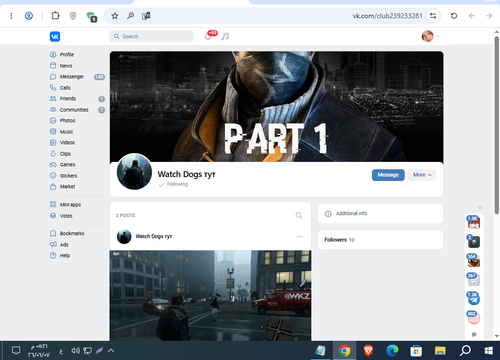Image resolution: width=500 pixels, height=360 pixels.
Task: Open File Explorer in taskbar
Action: click(x=440, y=351)
